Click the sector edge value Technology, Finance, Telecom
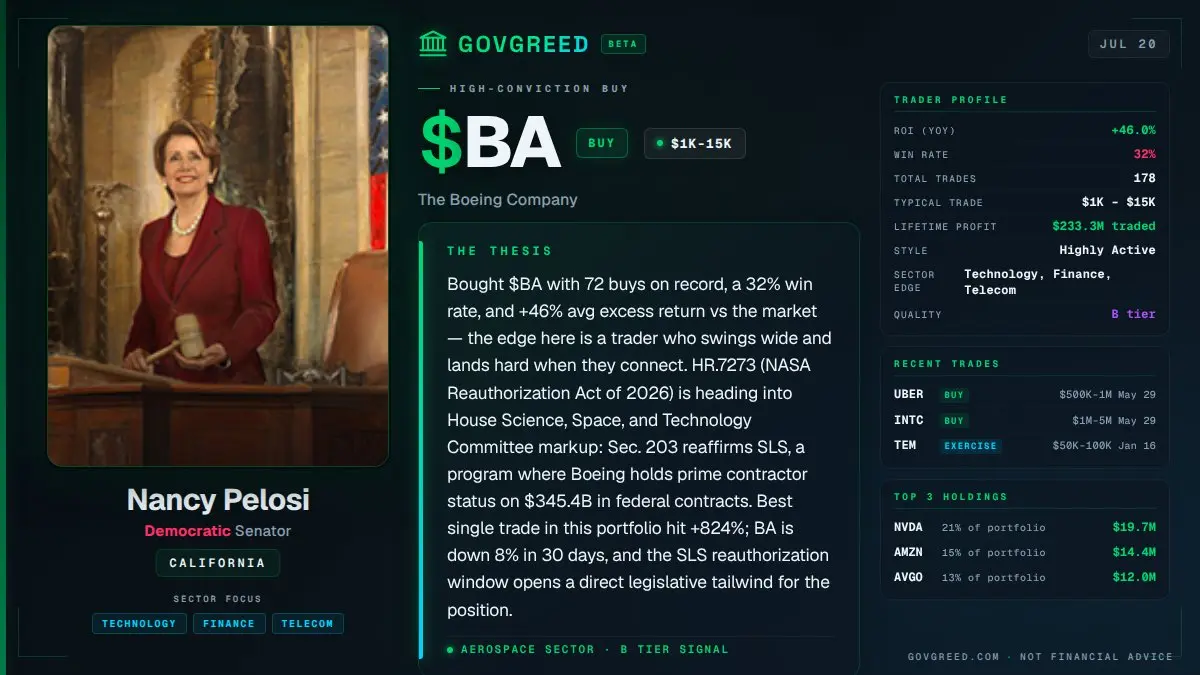This screenshot has width=1200, height=675. [x=1038, y=282]
